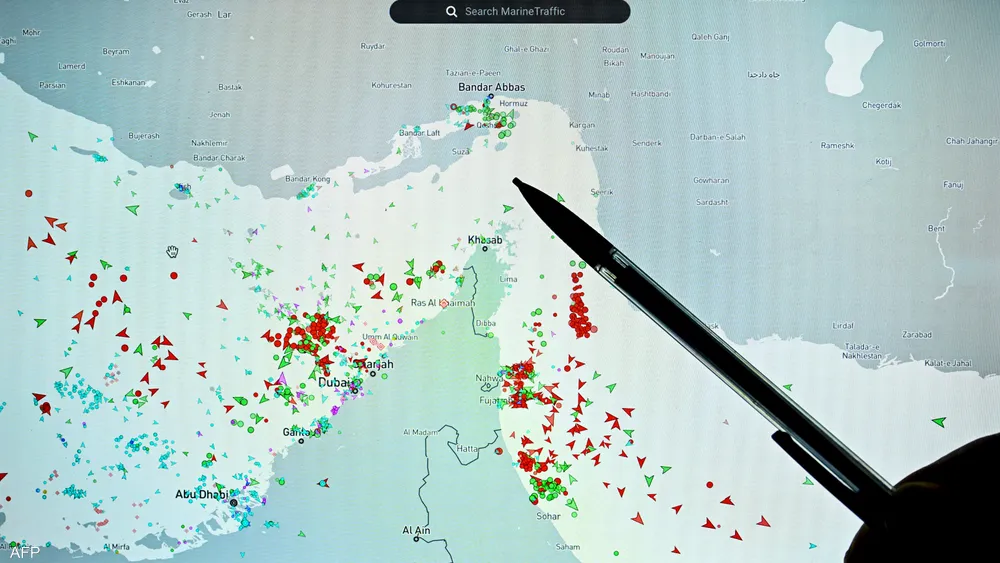Select the Abu Dhabi map label
Screen dimensions: 1000x563
click(201, 494)
